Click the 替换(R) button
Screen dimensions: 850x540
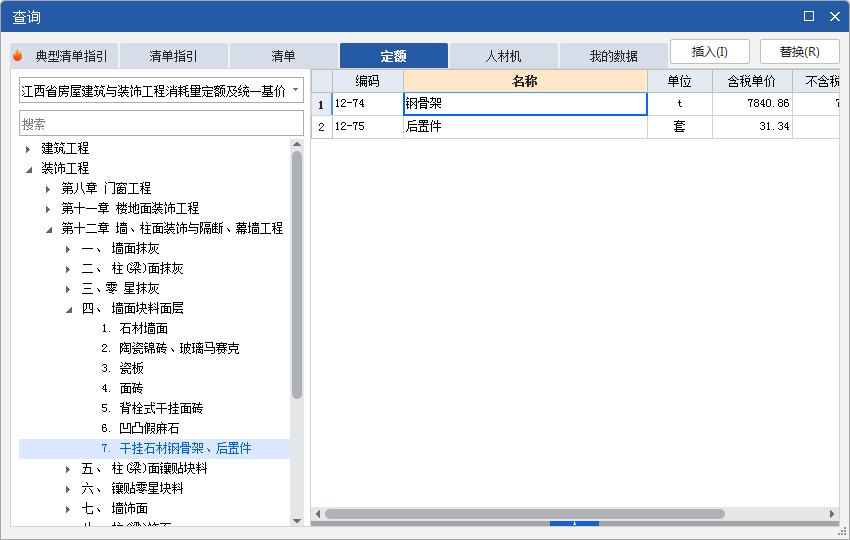click(x=800, y=52)
